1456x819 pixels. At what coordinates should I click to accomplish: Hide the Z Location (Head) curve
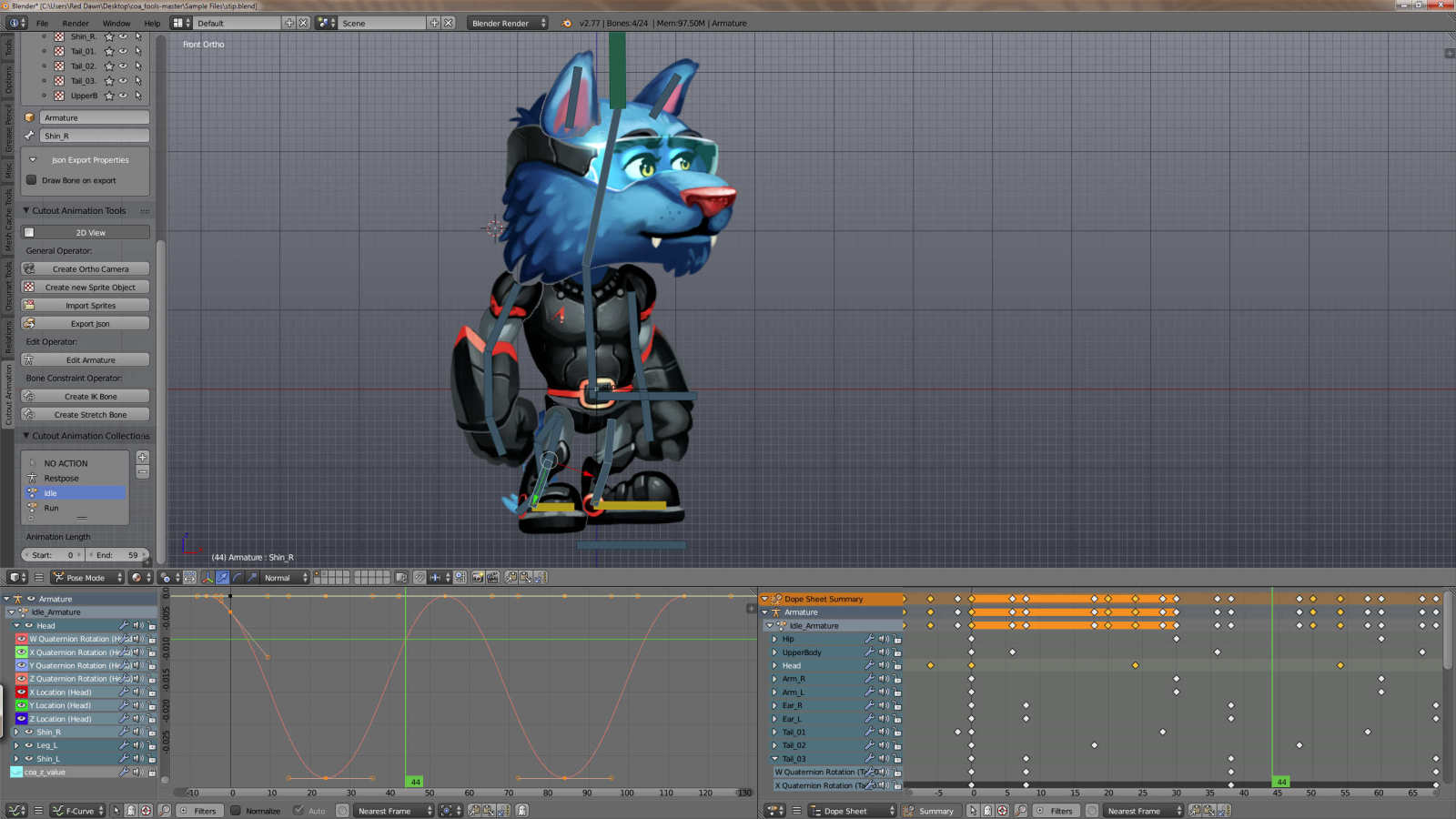coord(21,719)
